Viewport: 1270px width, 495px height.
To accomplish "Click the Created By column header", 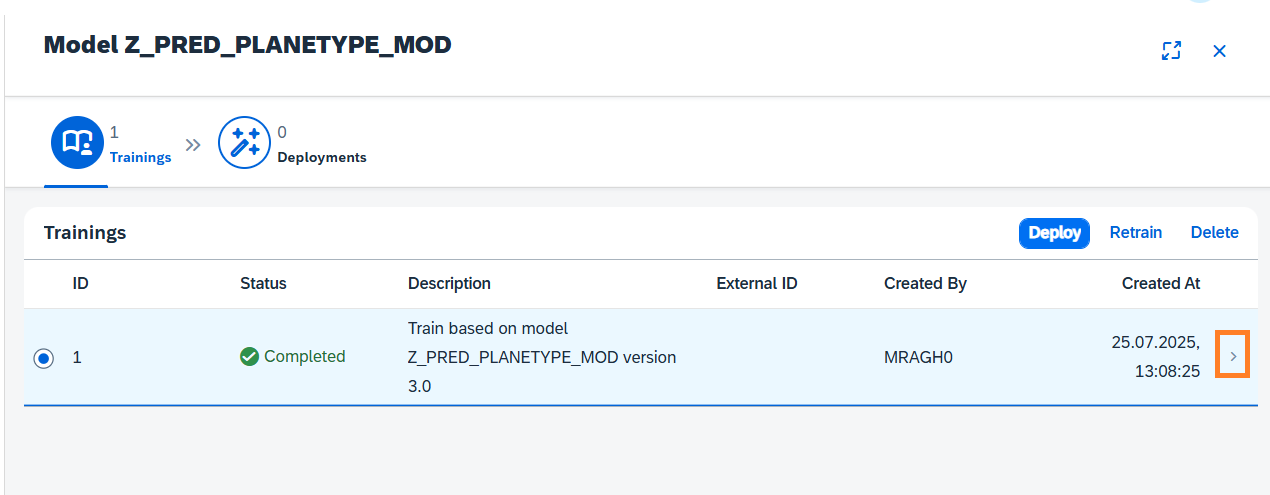I will [x=925, y=284].
